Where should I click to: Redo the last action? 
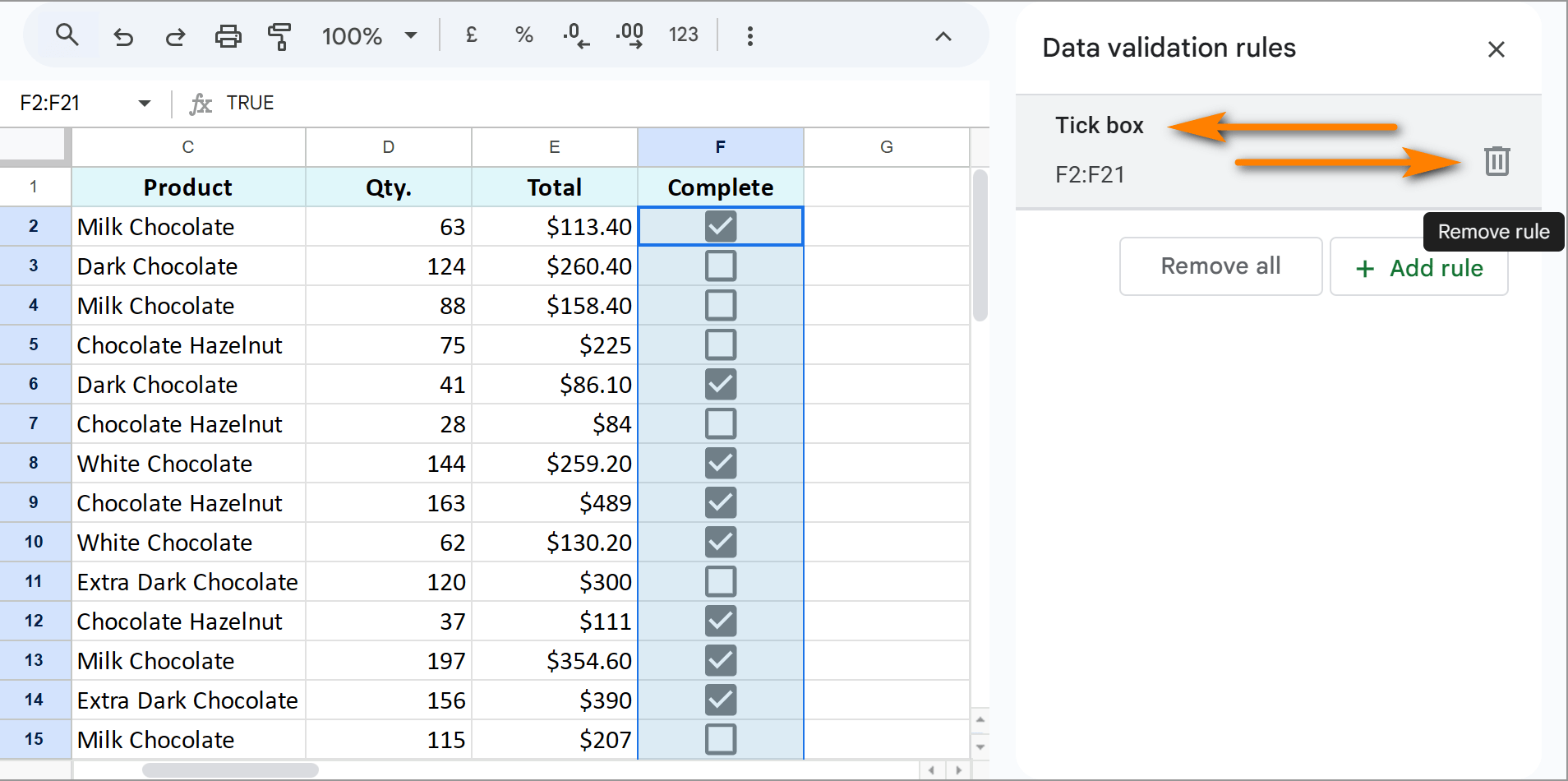coord(175,36)
